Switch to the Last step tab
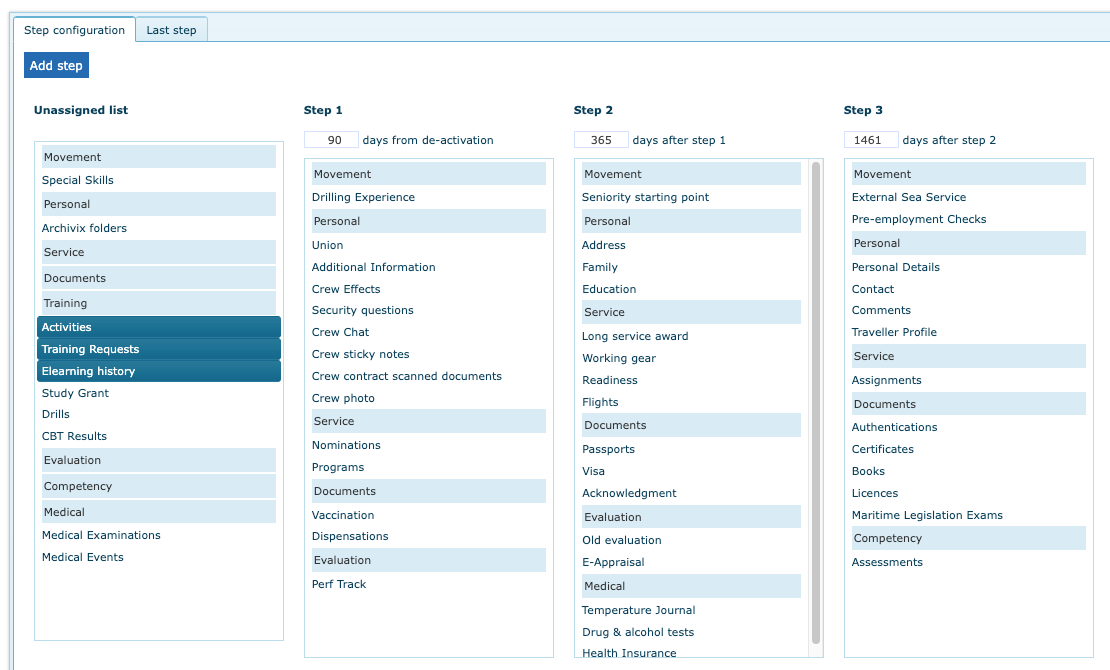Image resolution: width=1110 pixels, height=670 pixels. 171,30
